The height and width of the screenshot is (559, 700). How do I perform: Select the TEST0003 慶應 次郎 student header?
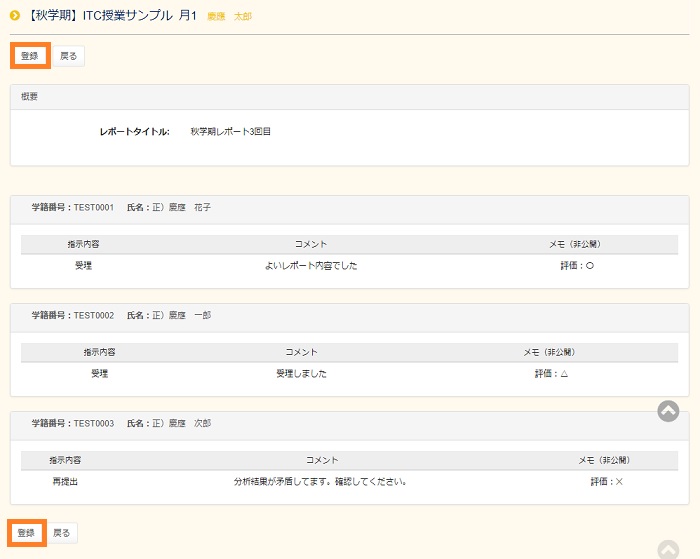349,424
